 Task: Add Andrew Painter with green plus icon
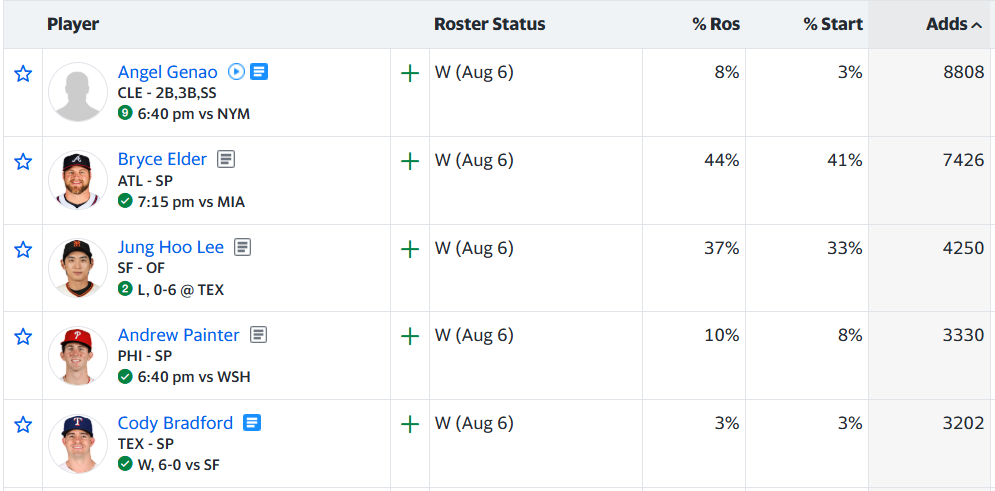[x=410, y=336]
